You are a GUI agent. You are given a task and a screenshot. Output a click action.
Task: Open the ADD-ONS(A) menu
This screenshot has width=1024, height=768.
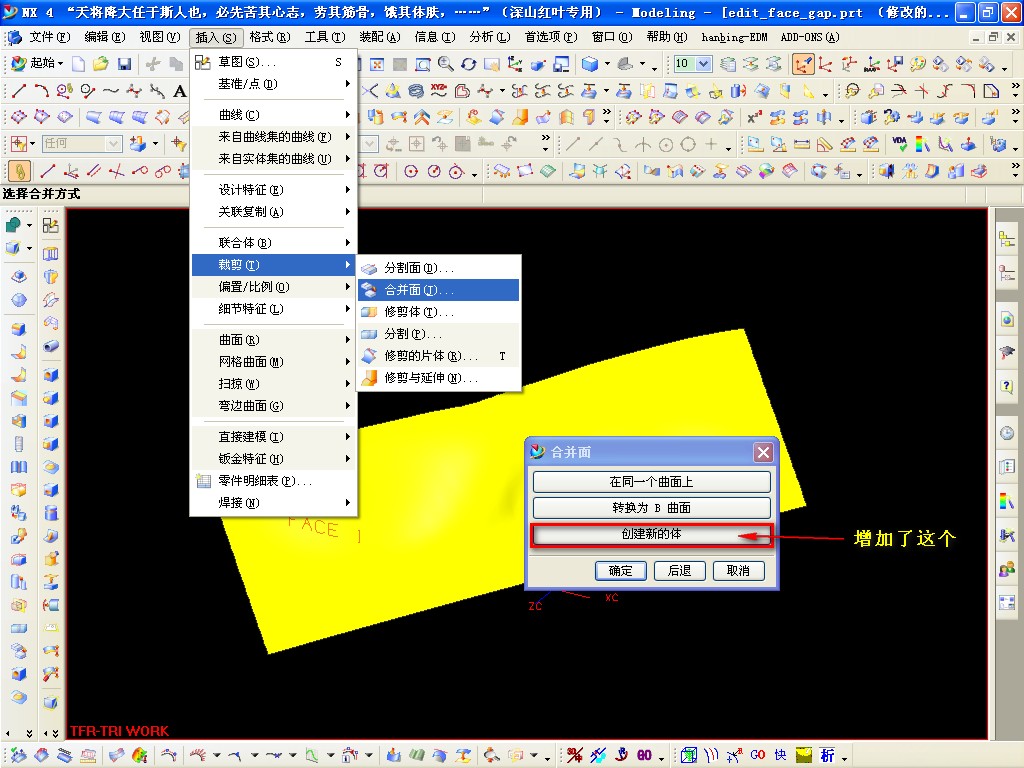pos(810,37)
